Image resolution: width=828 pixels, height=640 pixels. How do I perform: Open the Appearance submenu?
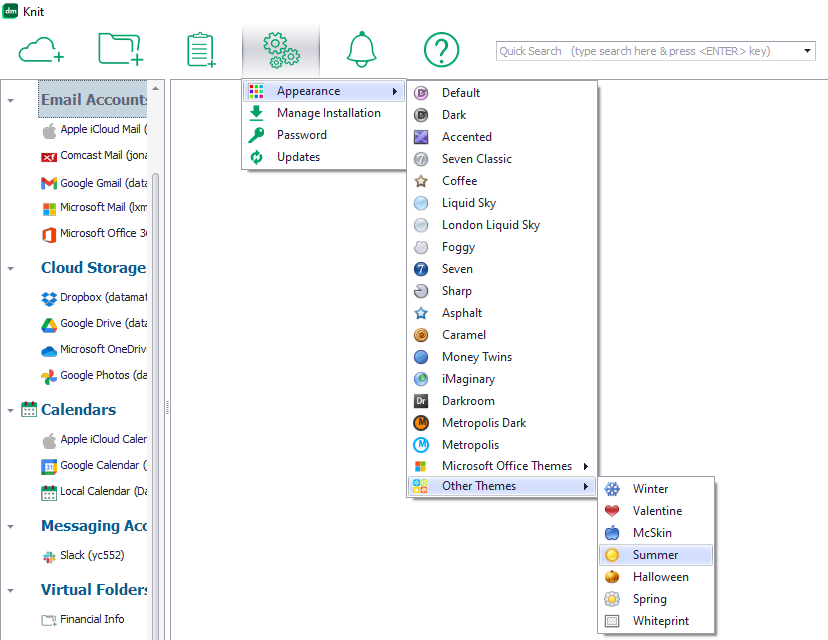click(324, 91)
